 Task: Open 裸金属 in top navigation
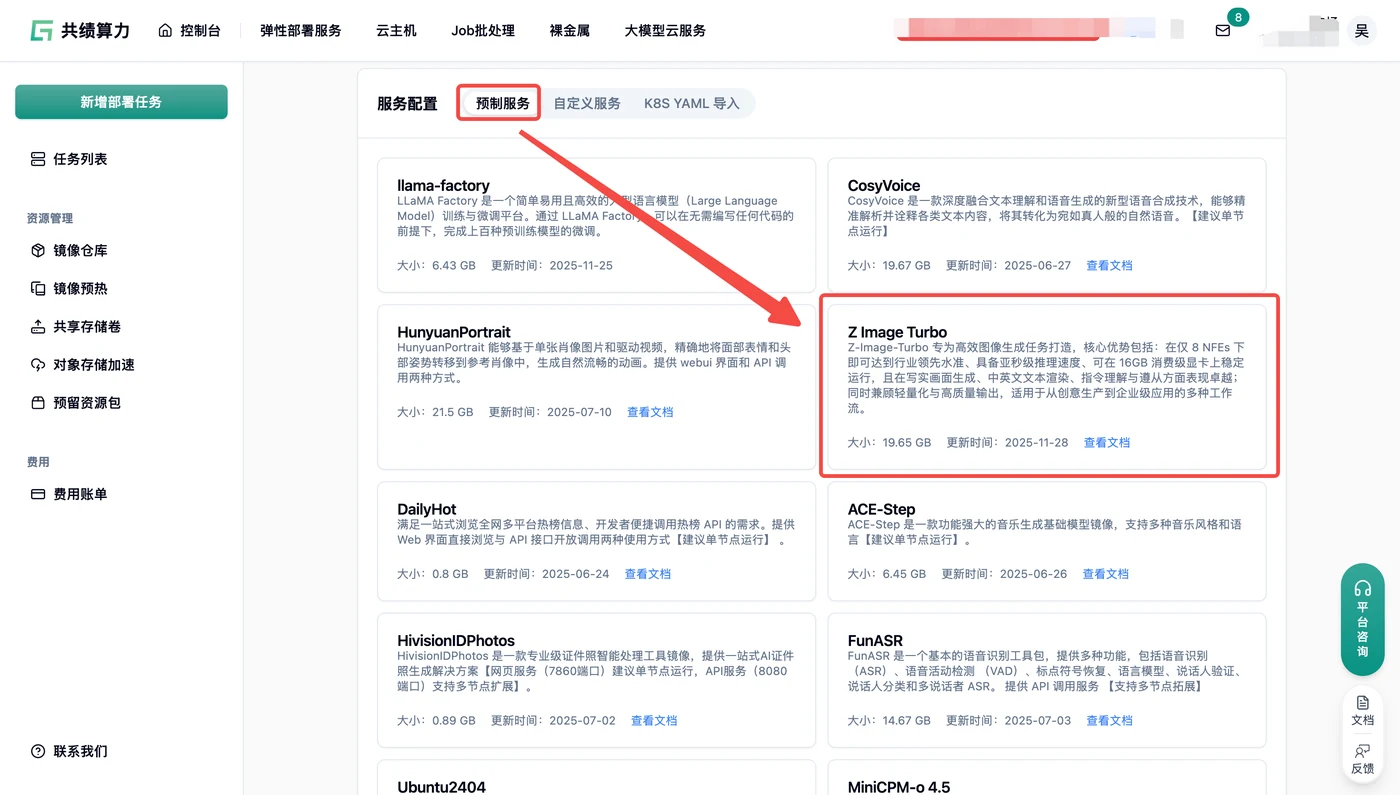point(570,30)
